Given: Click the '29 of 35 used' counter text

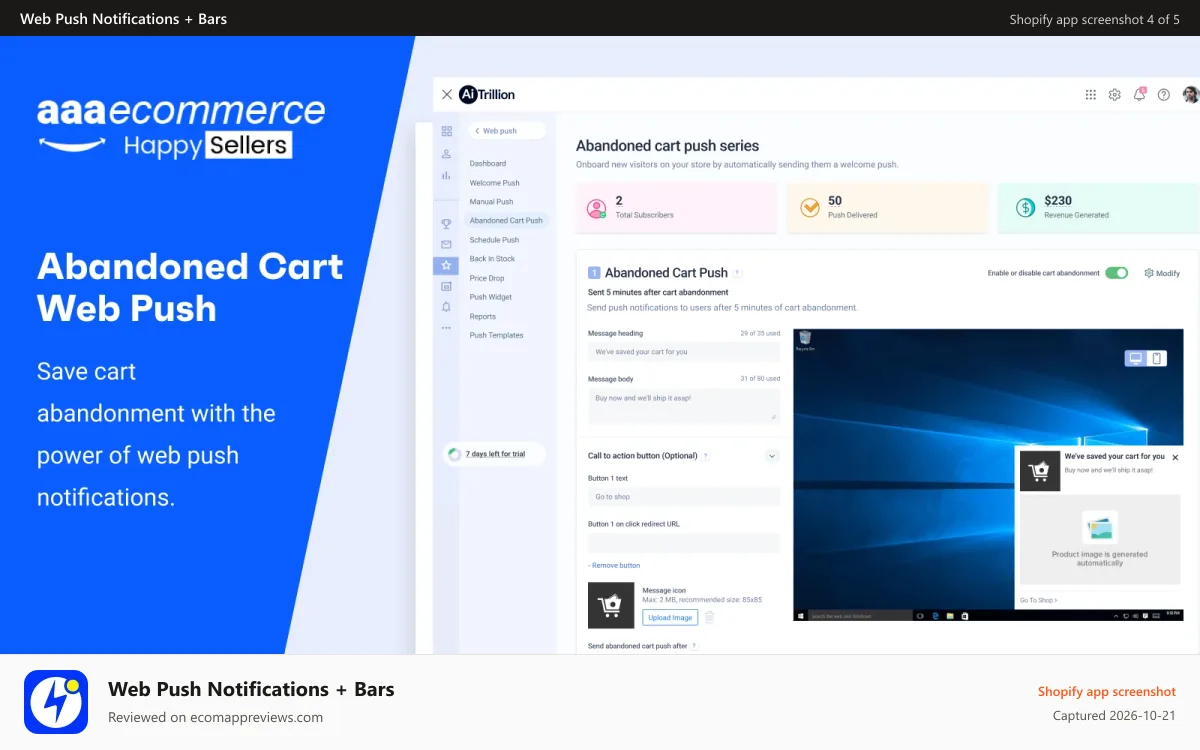Looking at the screenshot, I should 760,333.
